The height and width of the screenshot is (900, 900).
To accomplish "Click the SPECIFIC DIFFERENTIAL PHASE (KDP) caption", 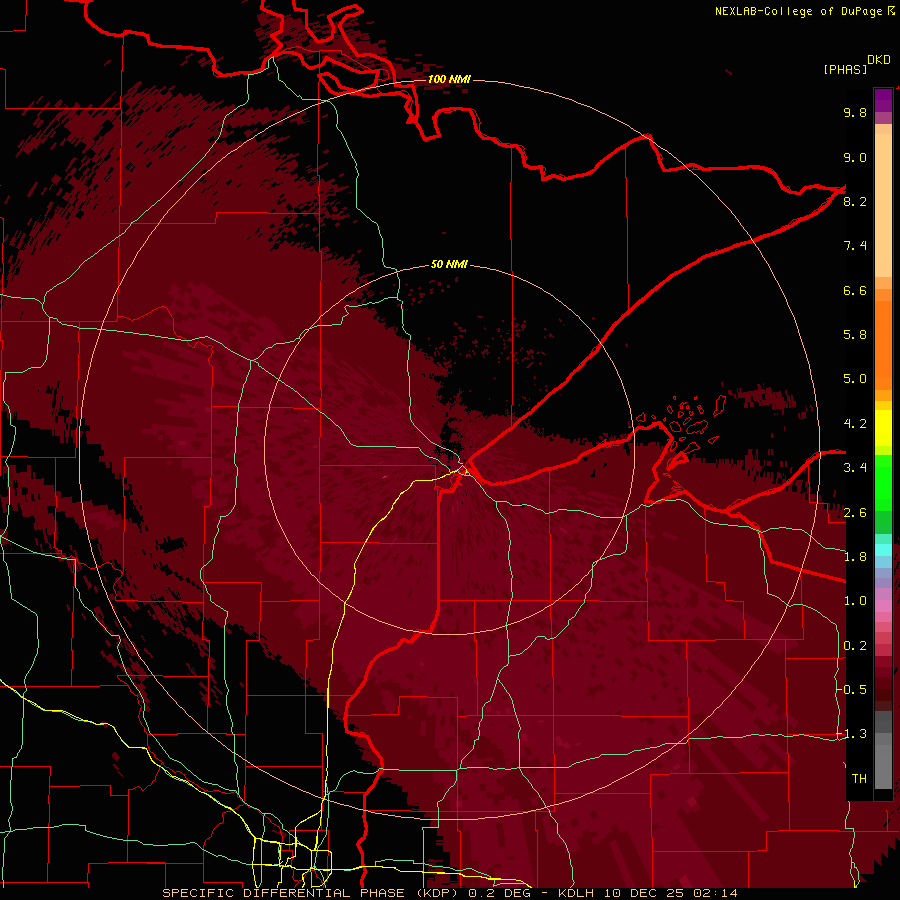I will [312, 893].
